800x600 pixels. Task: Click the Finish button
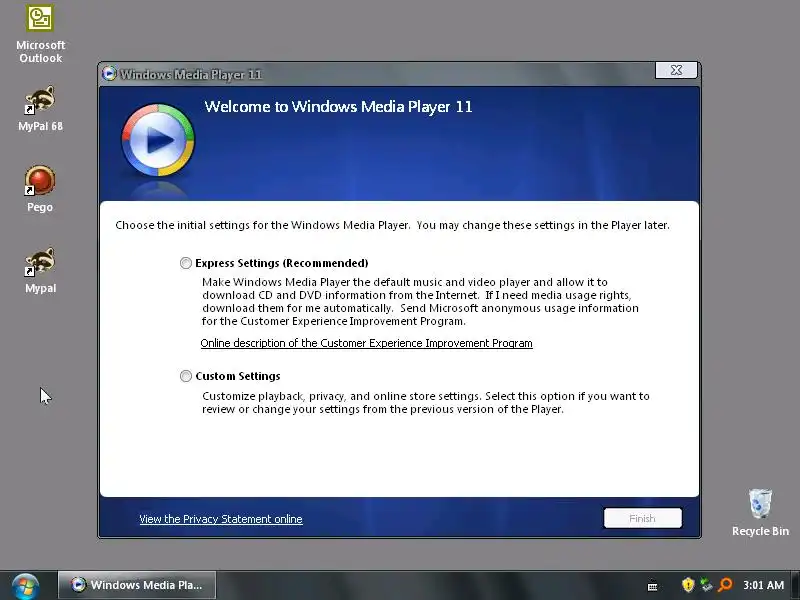(x=642, y=518)
